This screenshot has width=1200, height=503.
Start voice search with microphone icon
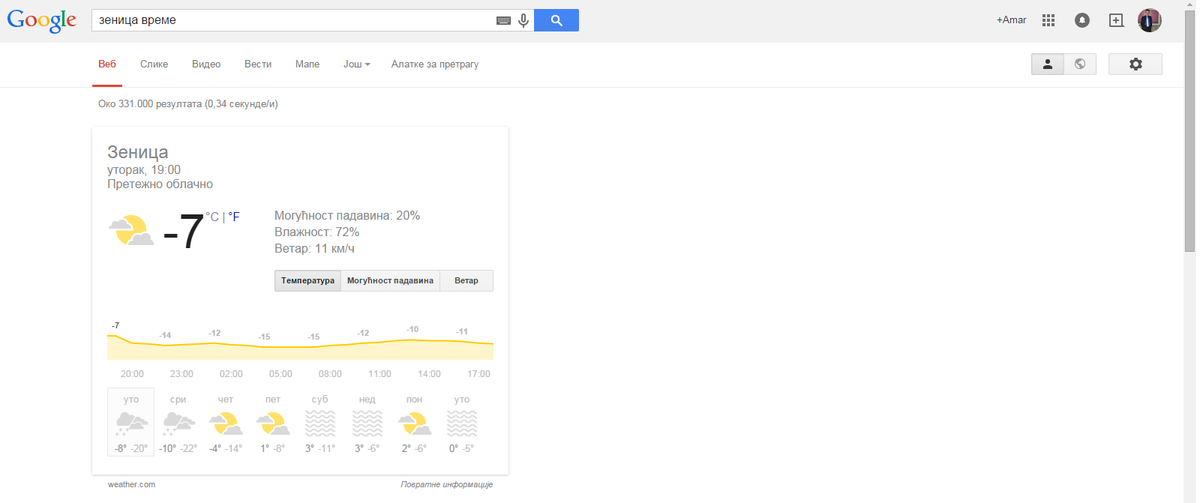click(x=523, y=20)
